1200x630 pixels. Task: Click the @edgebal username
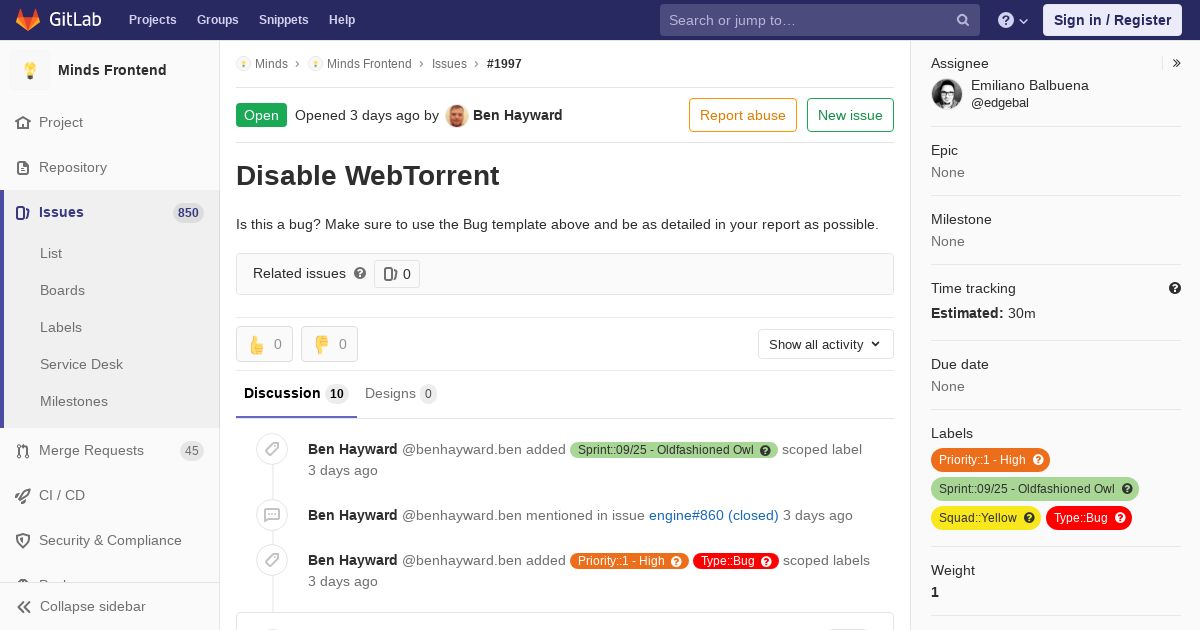tap(1000, 103)
